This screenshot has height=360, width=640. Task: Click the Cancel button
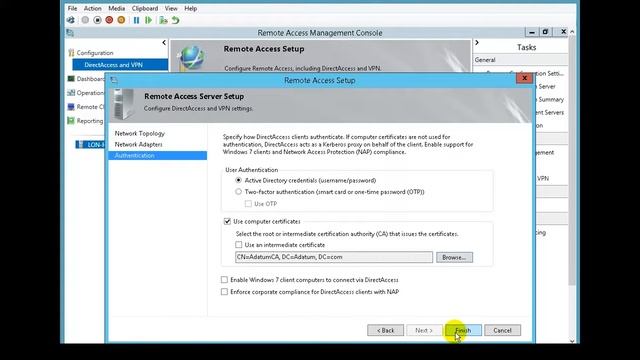tap(502, 330)
